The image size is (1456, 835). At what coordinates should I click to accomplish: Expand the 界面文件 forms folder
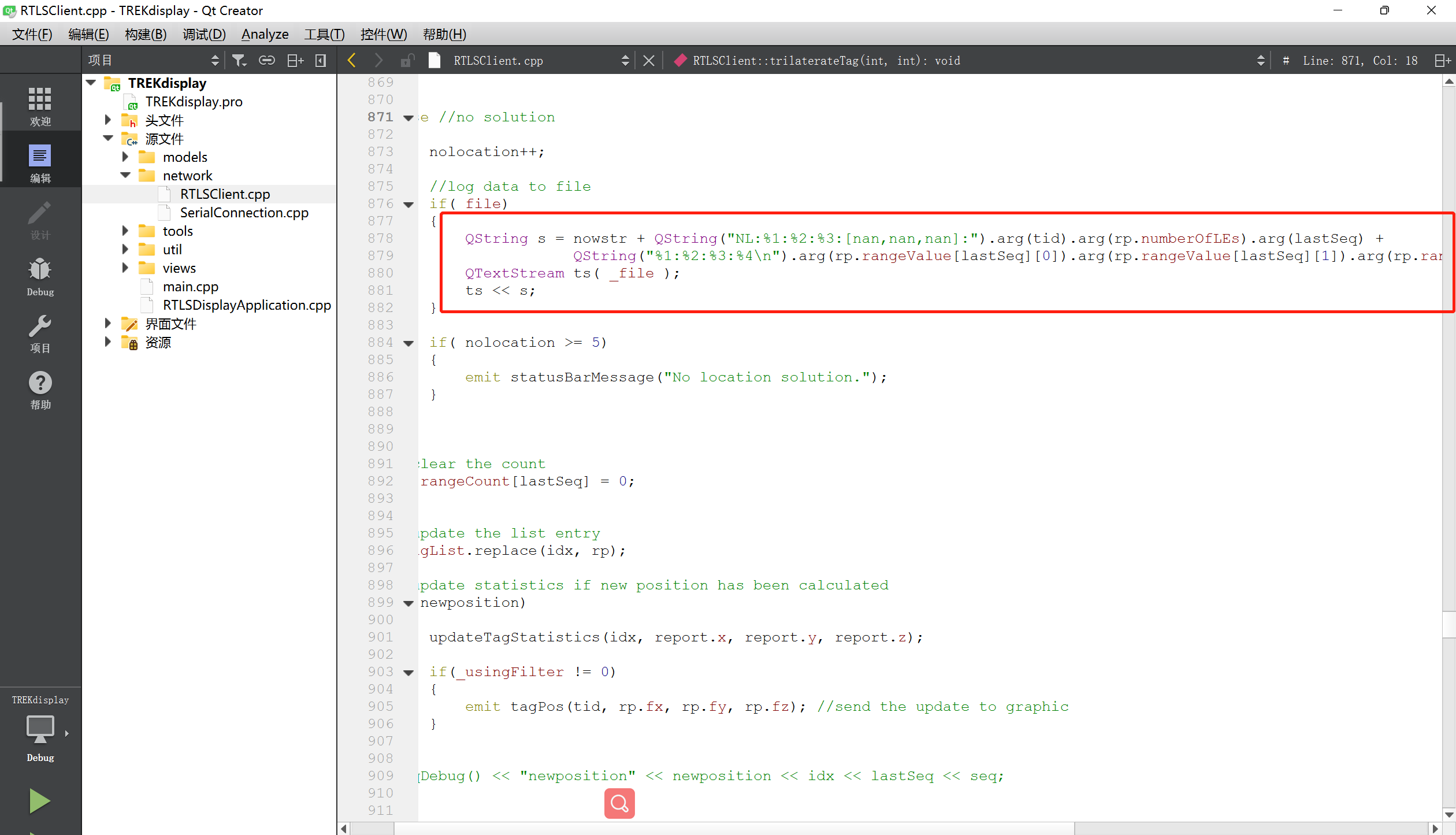[107, 323]
